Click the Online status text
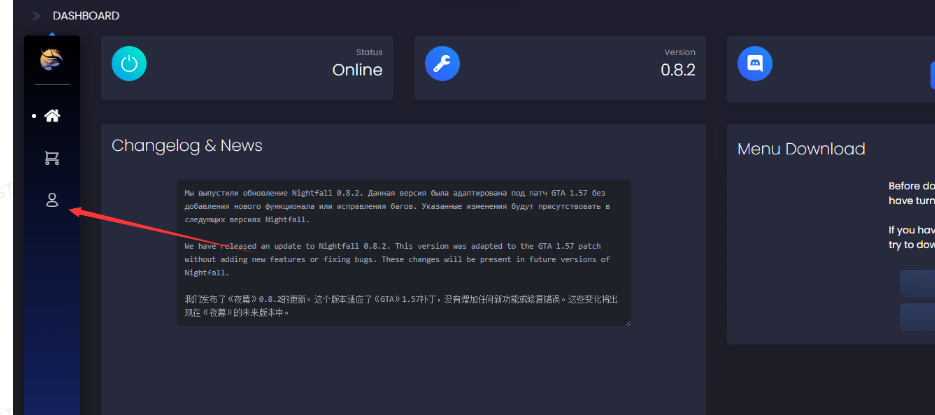 pos(357,70)
